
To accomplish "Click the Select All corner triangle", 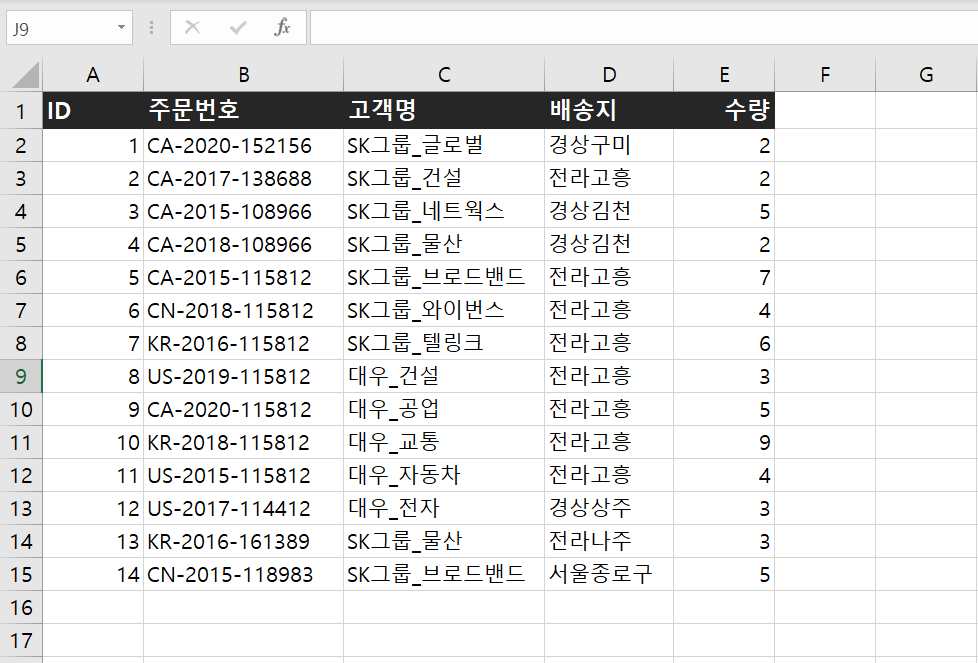I will (x=26, y=75).
